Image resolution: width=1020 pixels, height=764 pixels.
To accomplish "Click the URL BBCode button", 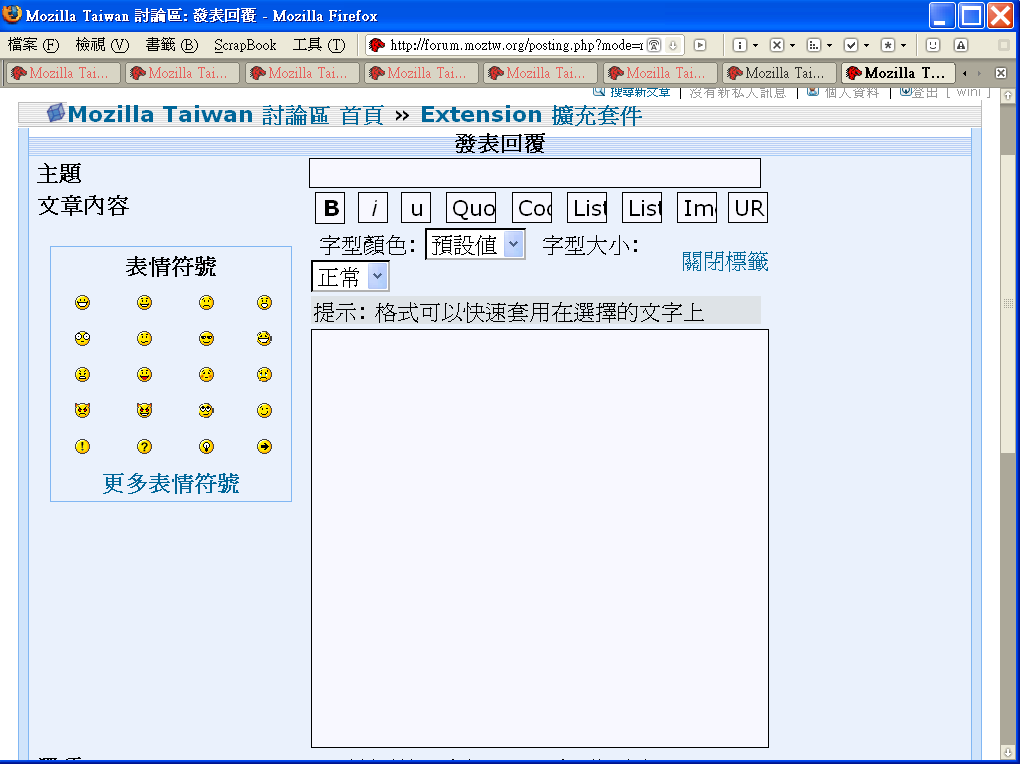I will (x=748, y=208).
